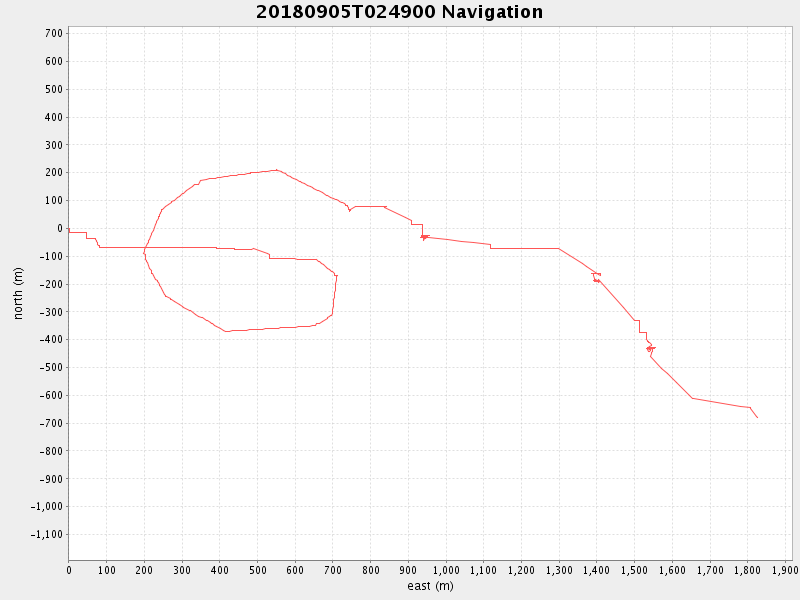The width and height of the screenshot is (800, 600).
Task: Click the -1,100 tick on the north axis
Action: click(46, 534)
